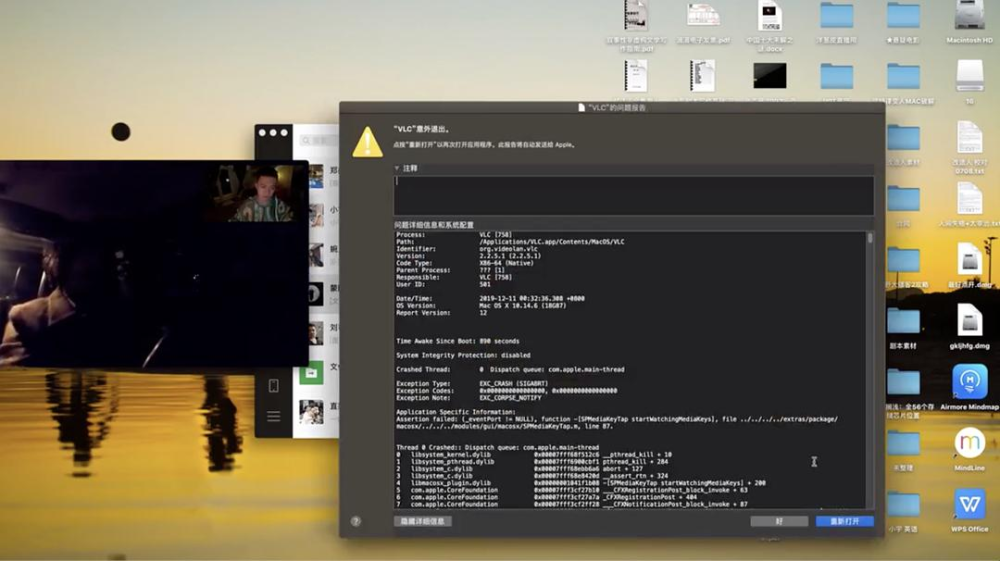Open the 0708.txt text file icon
Image resolution: width=1000 pixels, height=561 pixels.
[969, 138]
